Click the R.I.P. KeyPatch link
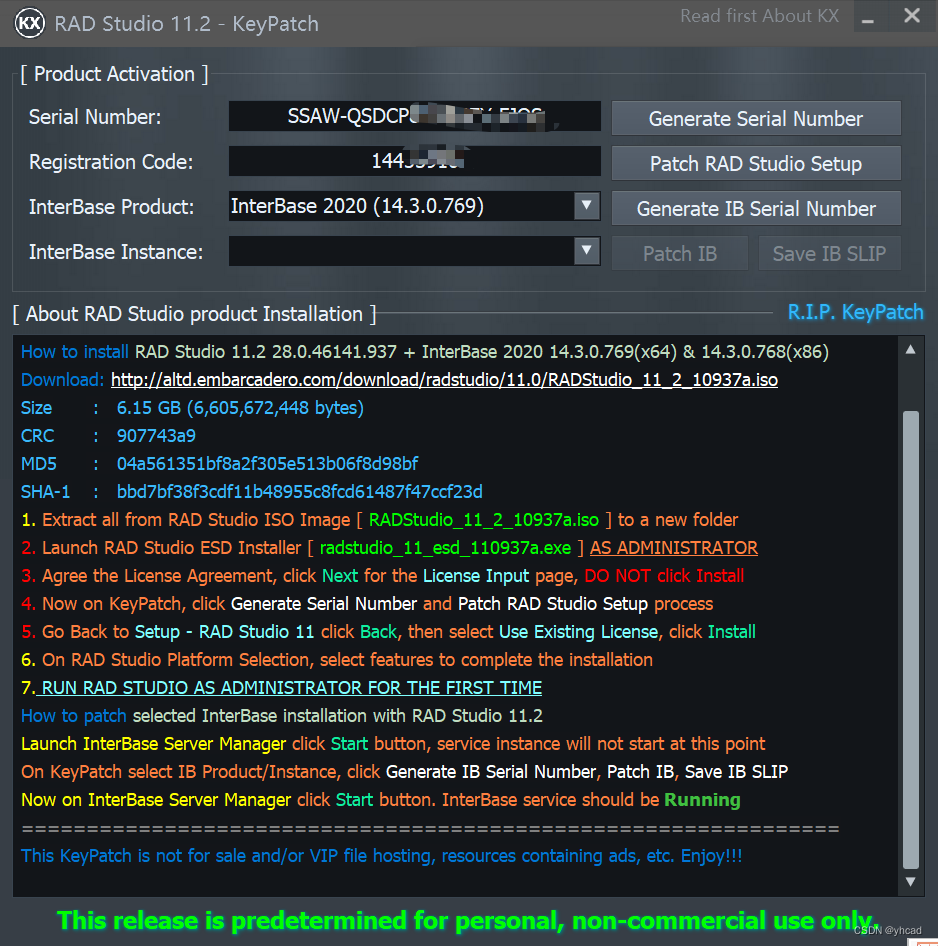This screenshot has height=946, width=938. click(855, 313)
